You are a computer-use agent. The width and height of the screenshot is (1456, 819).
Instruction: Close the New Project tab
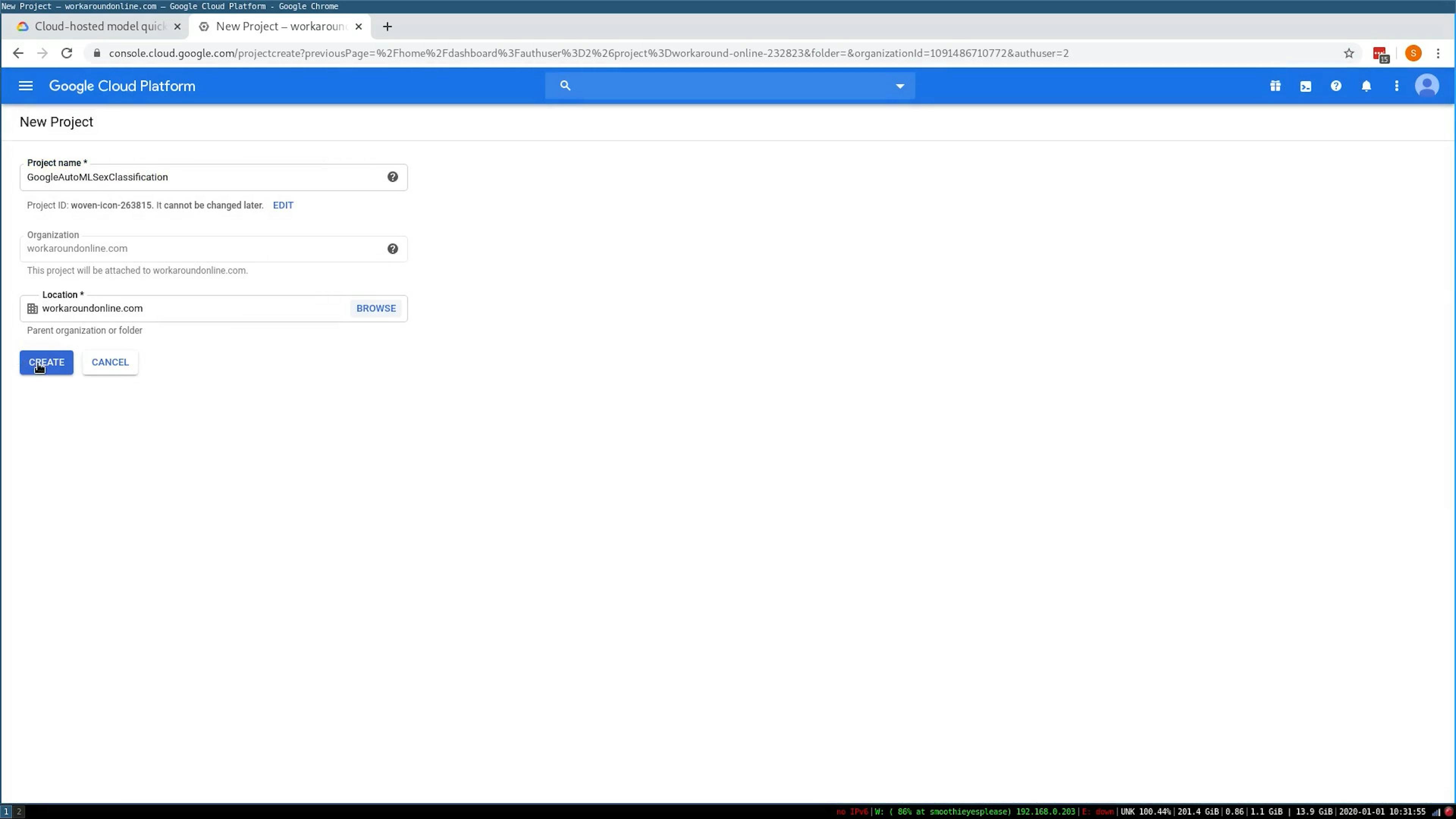(358, 27)
